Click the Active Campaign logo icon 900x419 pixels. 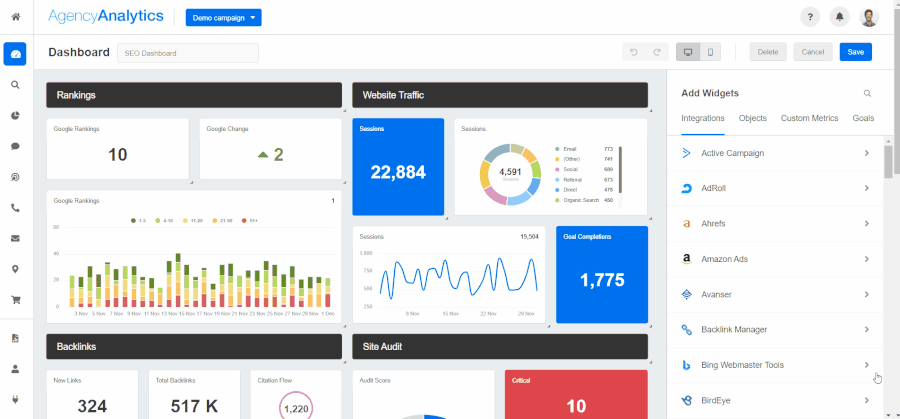686,153
